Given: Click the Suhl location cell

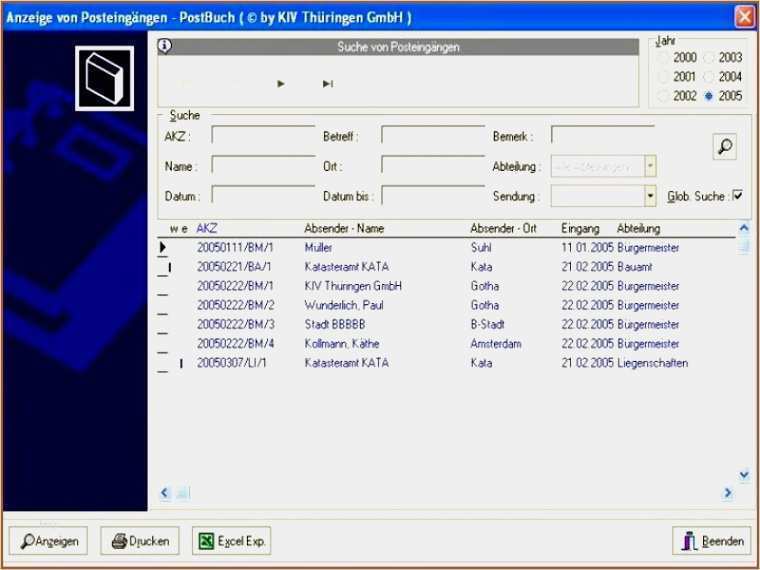Looking at the screenshot, I should (x=481, y=248).
